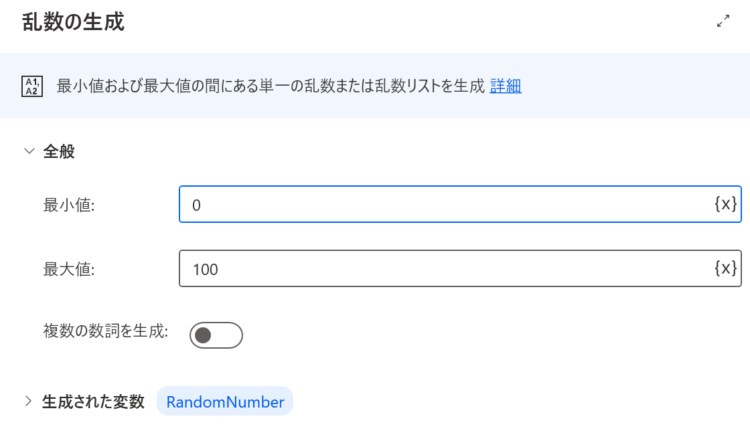Collapse the 全般 section chevron

(x=29, y=151)
